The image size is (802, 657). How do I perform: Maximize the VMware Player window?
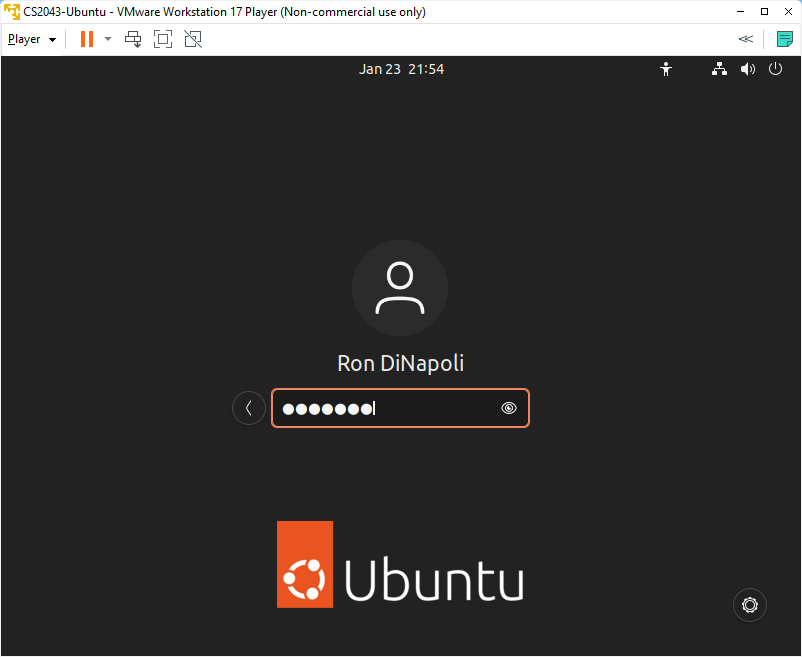(x=764, y=12)
